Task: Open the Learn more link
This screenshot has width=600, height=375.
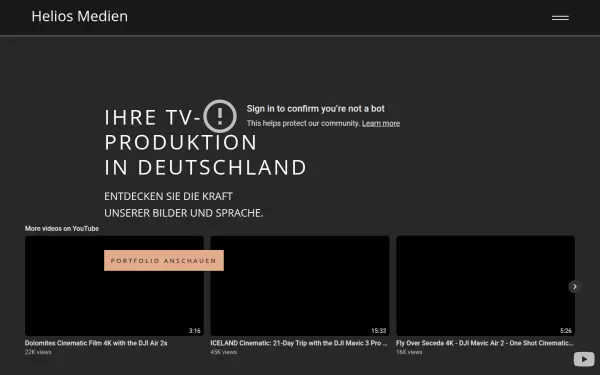Action: tap(381, 123)
